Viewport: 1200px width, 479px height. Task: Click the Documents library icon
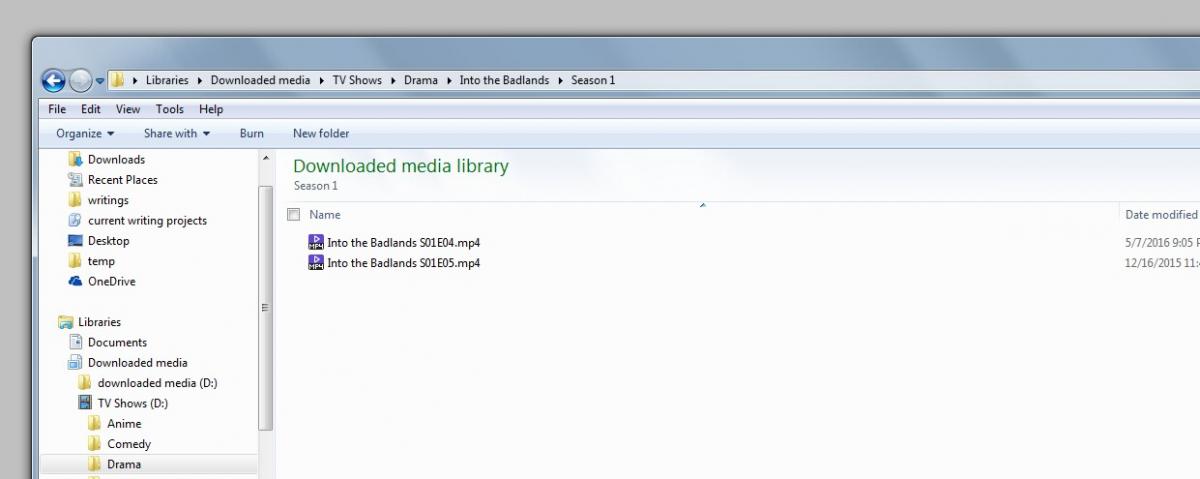pos(75,342)
